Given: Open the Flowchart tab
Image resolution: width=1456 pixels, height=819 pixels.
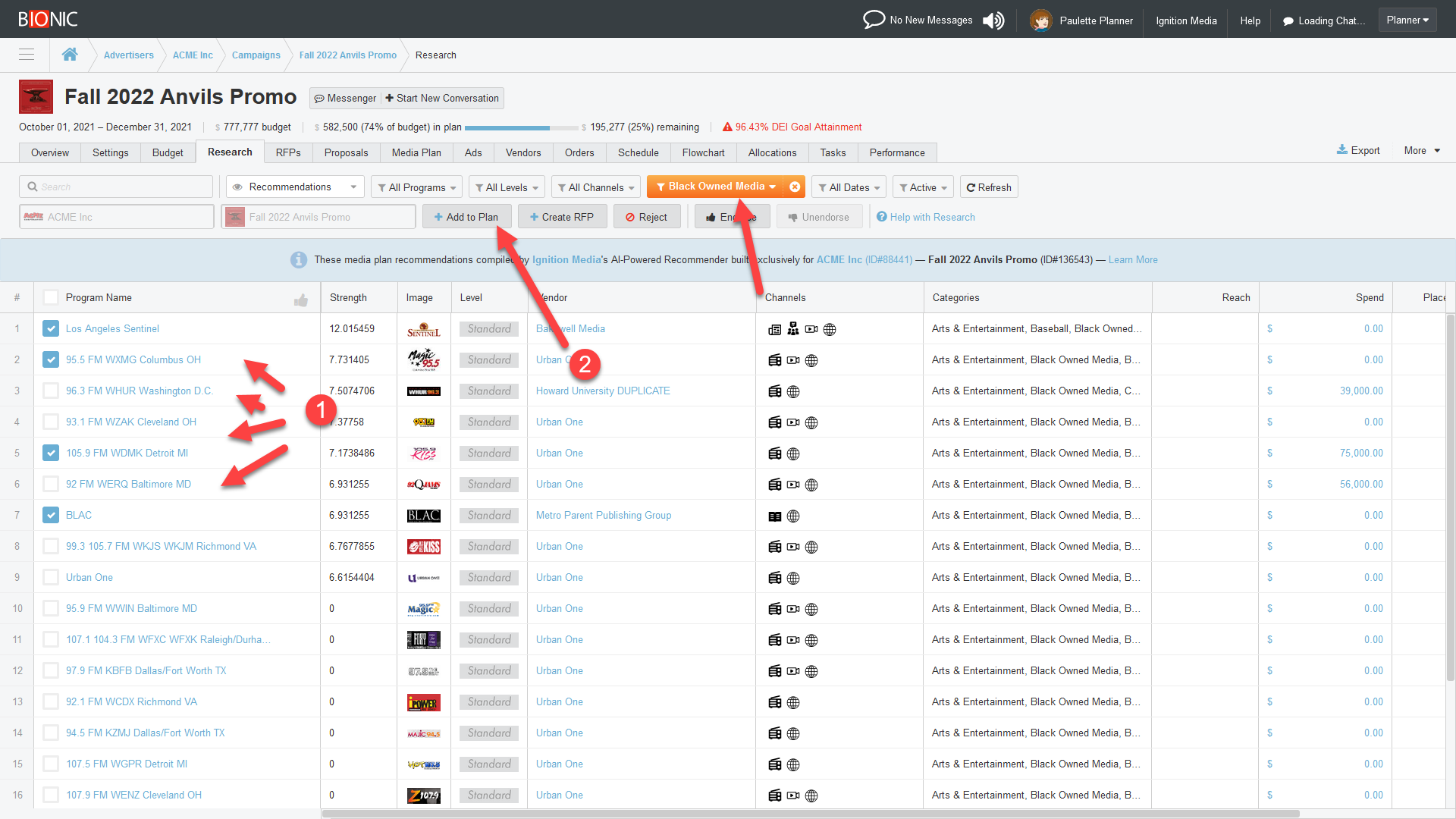Looking at the screenshot, I should (703, 152).
